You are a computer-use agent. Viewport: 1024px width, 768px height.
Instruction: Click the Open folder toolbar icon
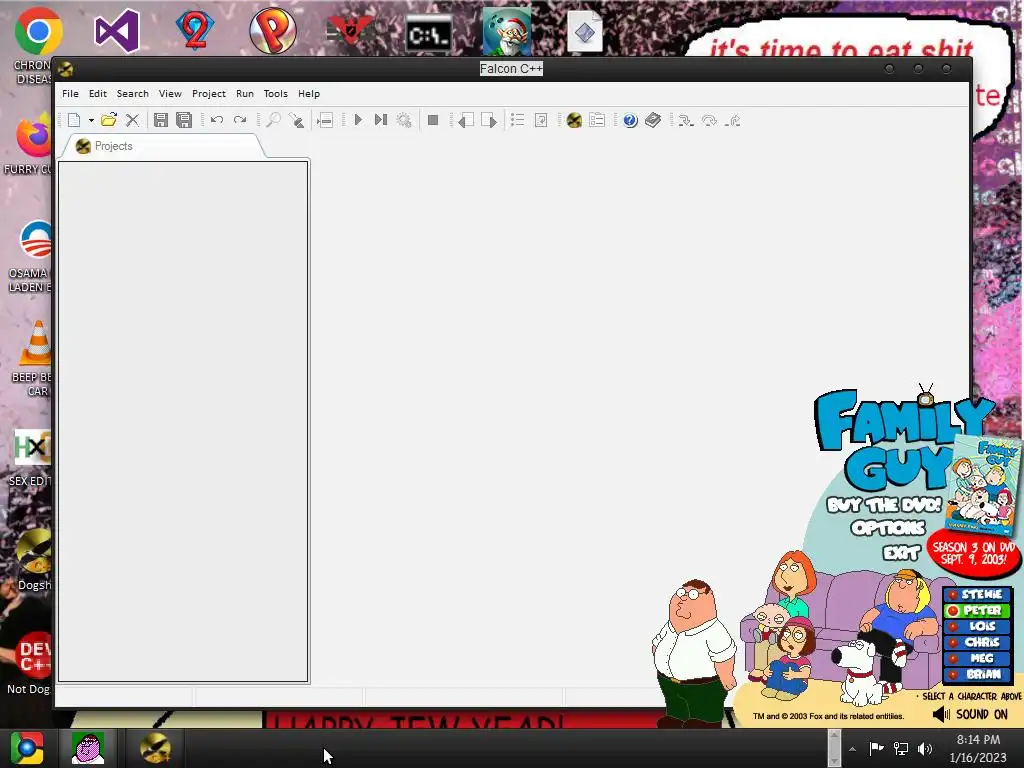109,120
